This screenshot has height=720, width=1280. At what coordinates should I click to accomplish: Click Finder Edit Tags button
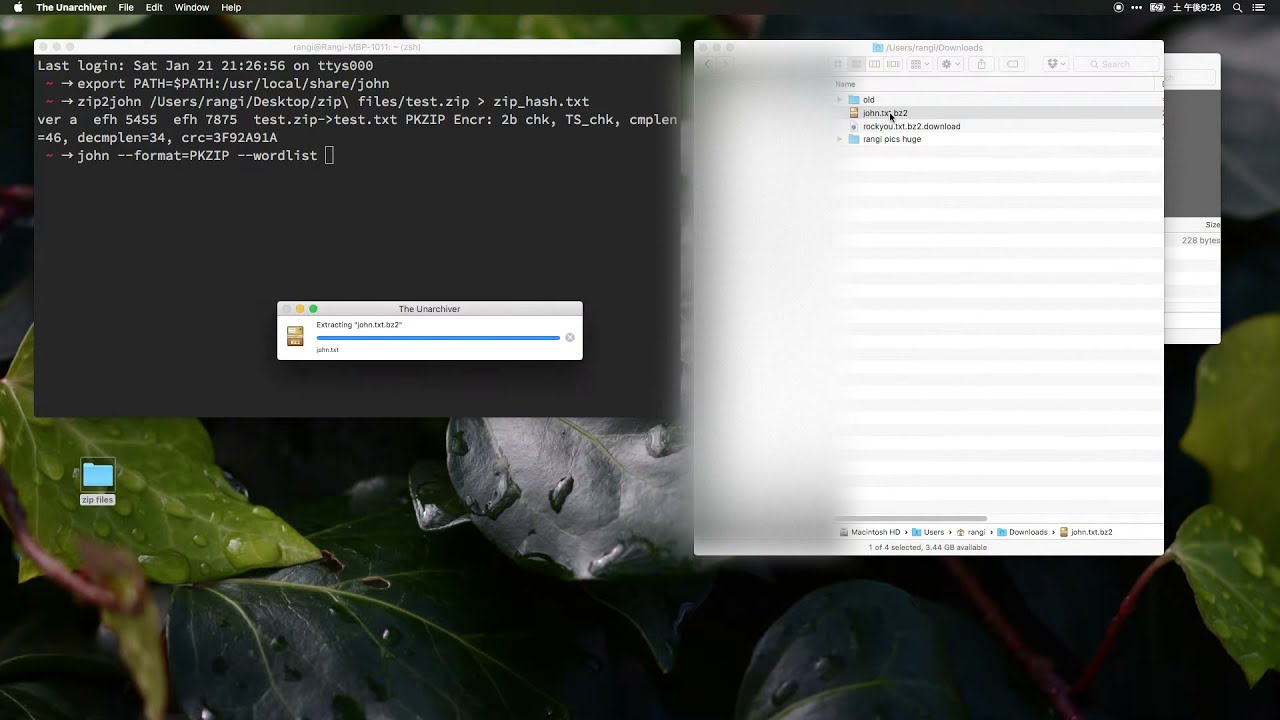(x=1012, y=64)
